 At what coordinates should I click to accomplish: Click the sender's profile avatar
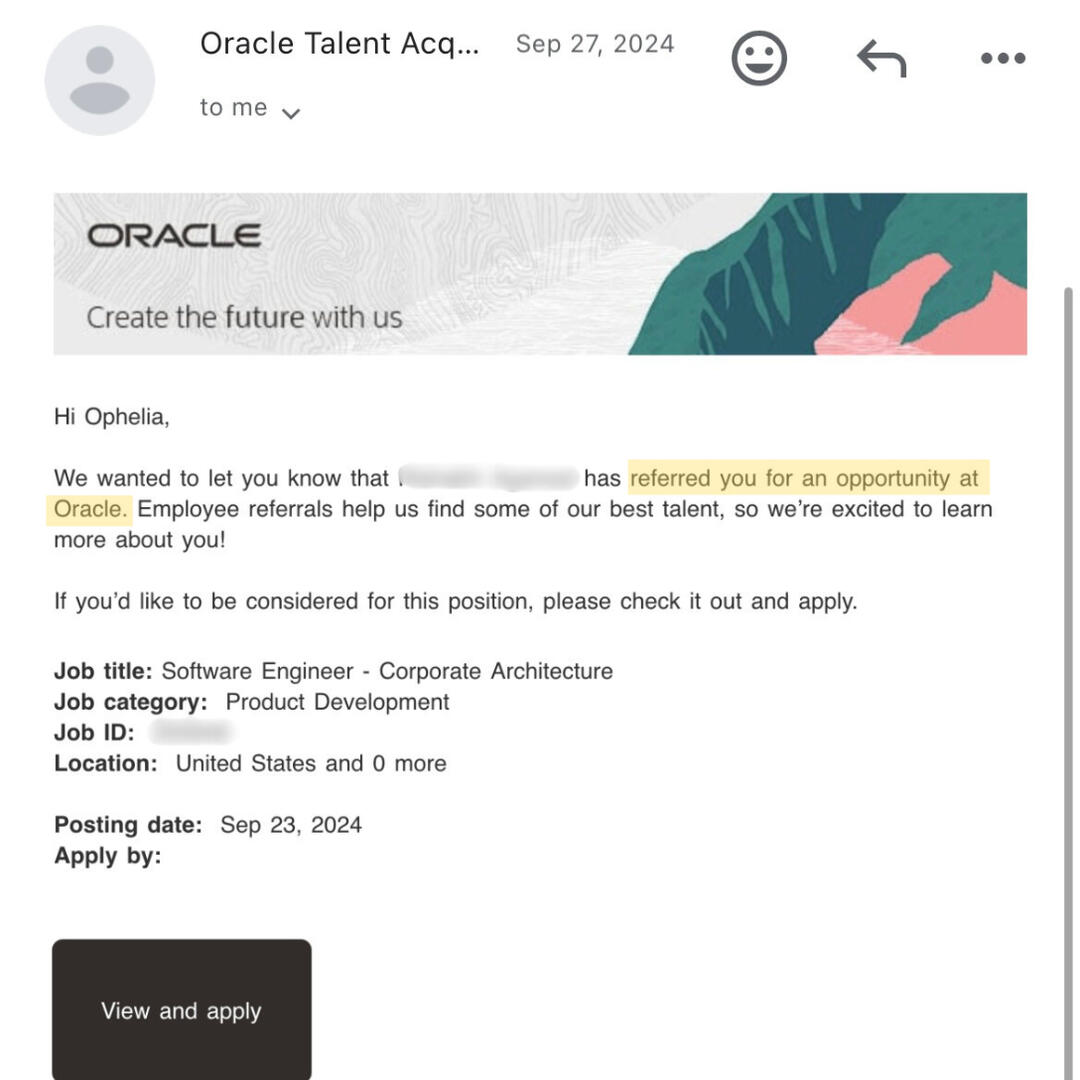click(100, 80)
